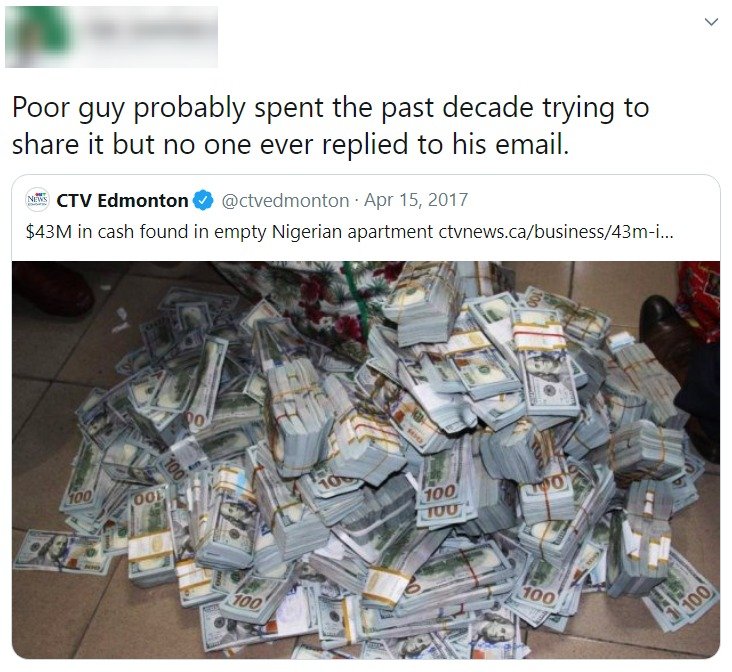Image resolution: width=732 pixels, height=672 pixels.
Task: Open the ctvnews.ca/business article link
Action: 556,232
